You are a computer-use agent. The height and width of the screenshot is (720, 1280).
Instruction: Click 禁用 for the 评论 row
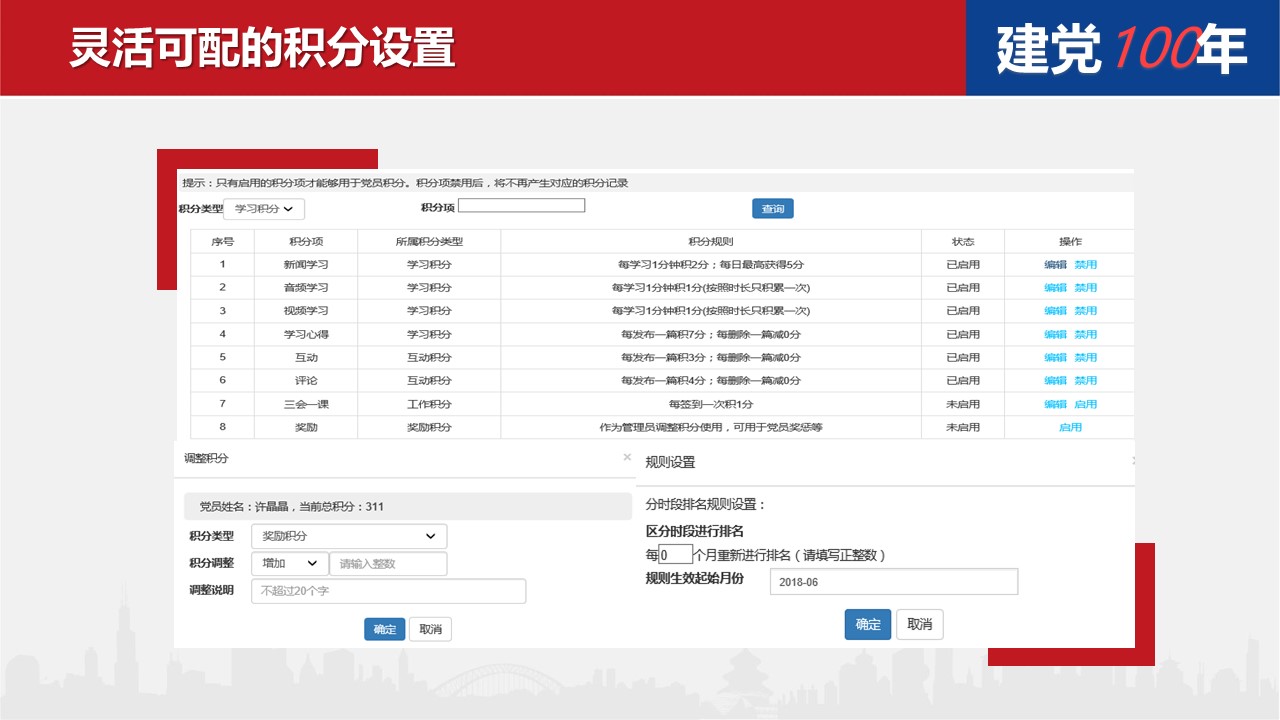coord(1086,381)
